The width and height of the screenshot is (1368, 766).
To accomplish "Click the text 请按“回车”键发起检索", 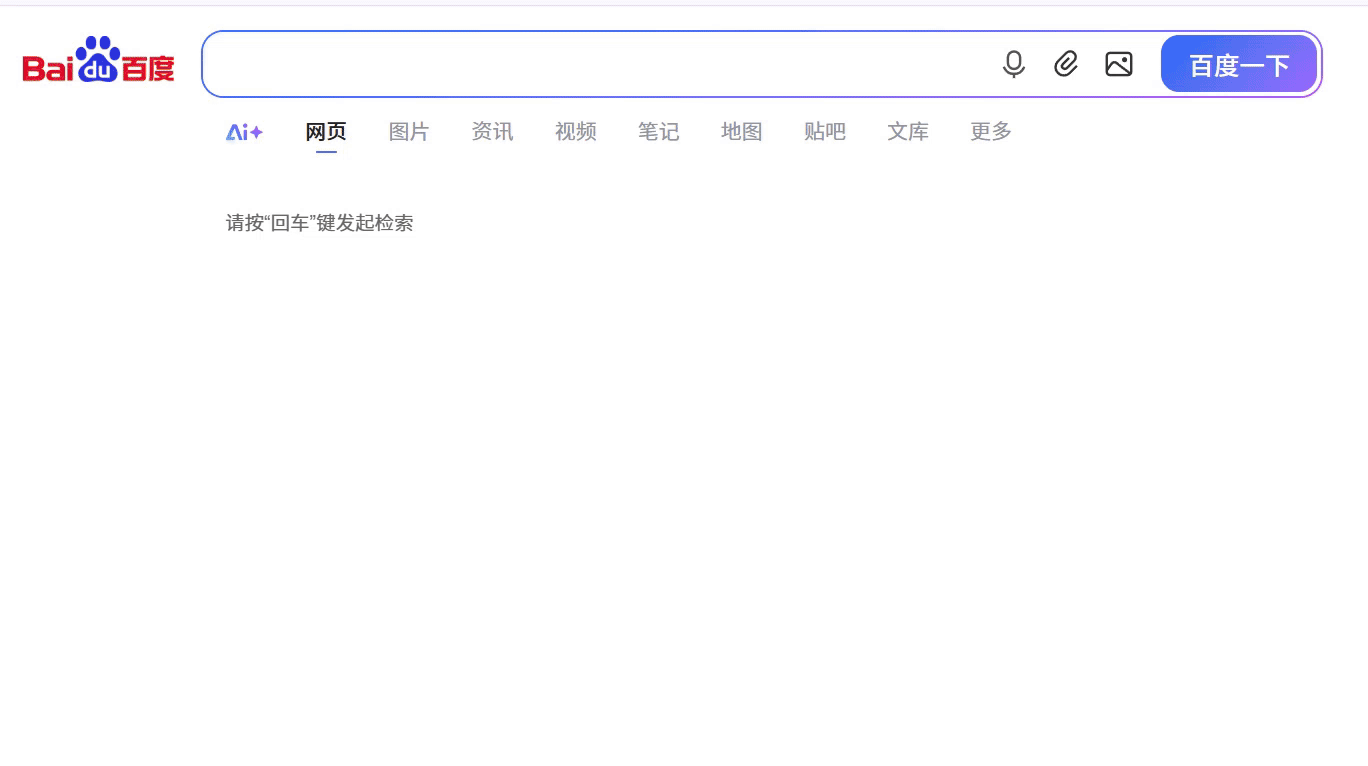I will click(x=319, y=223).
